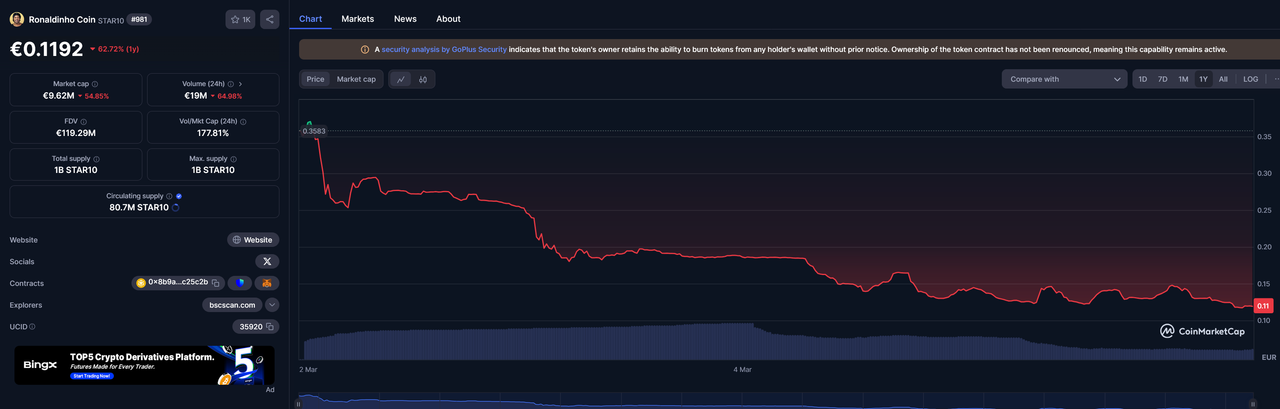Screen dimensions: 1280x409
Task: Click the security warning info icon
Action: pos(364,49)
